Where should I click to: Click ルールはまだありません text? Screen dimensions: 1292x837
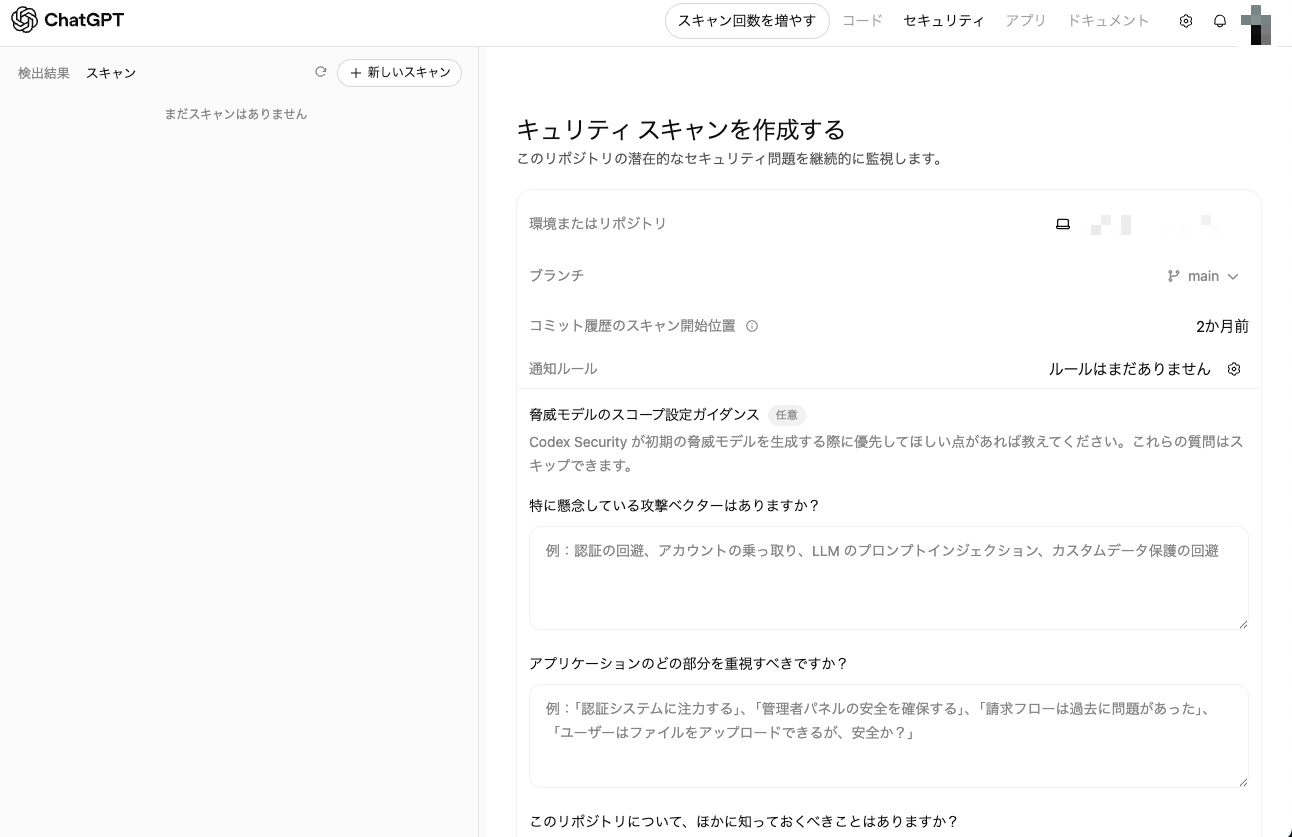point(1129,369)
